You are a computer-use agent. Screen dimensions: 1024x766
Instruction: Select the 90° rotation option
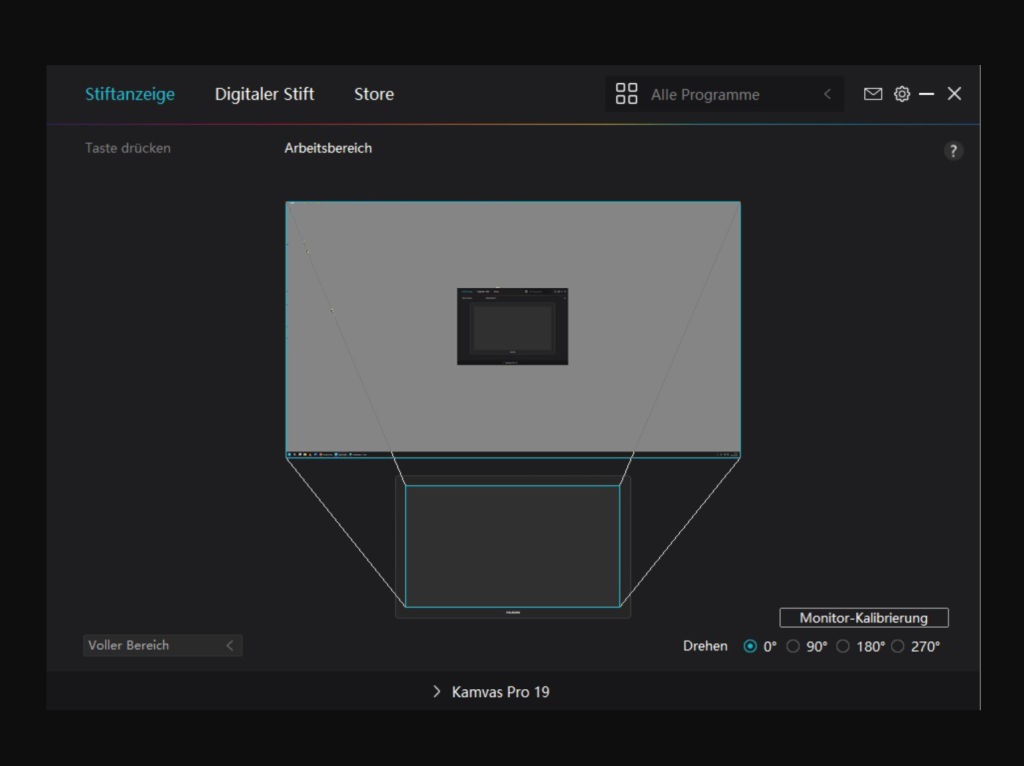[x=793, y=646]
